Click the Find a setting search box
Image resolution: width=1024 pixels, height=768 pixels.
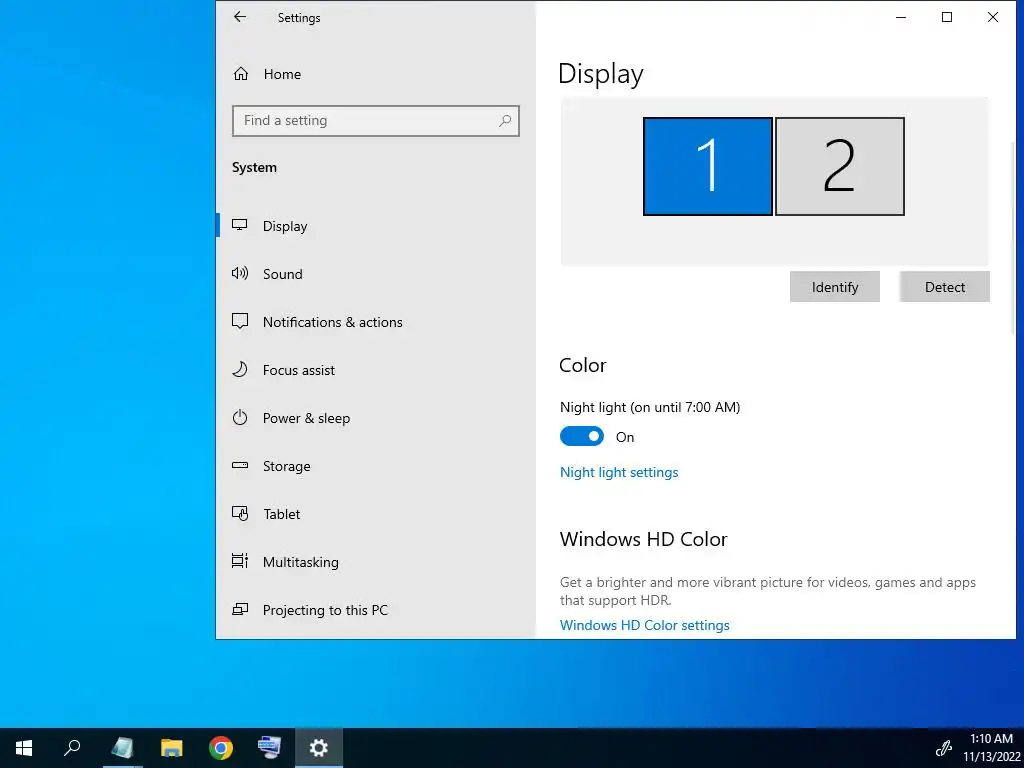click(x=376, y=121)
